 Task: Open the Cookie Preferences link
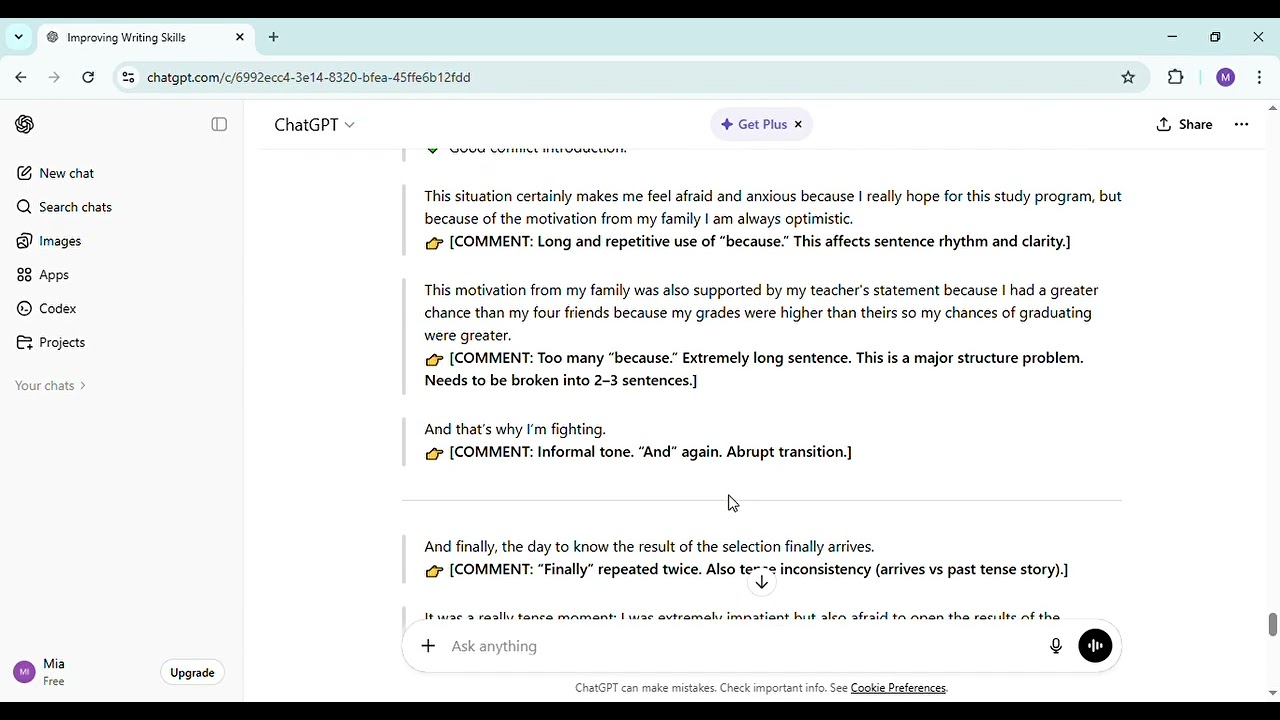point(898,688)
